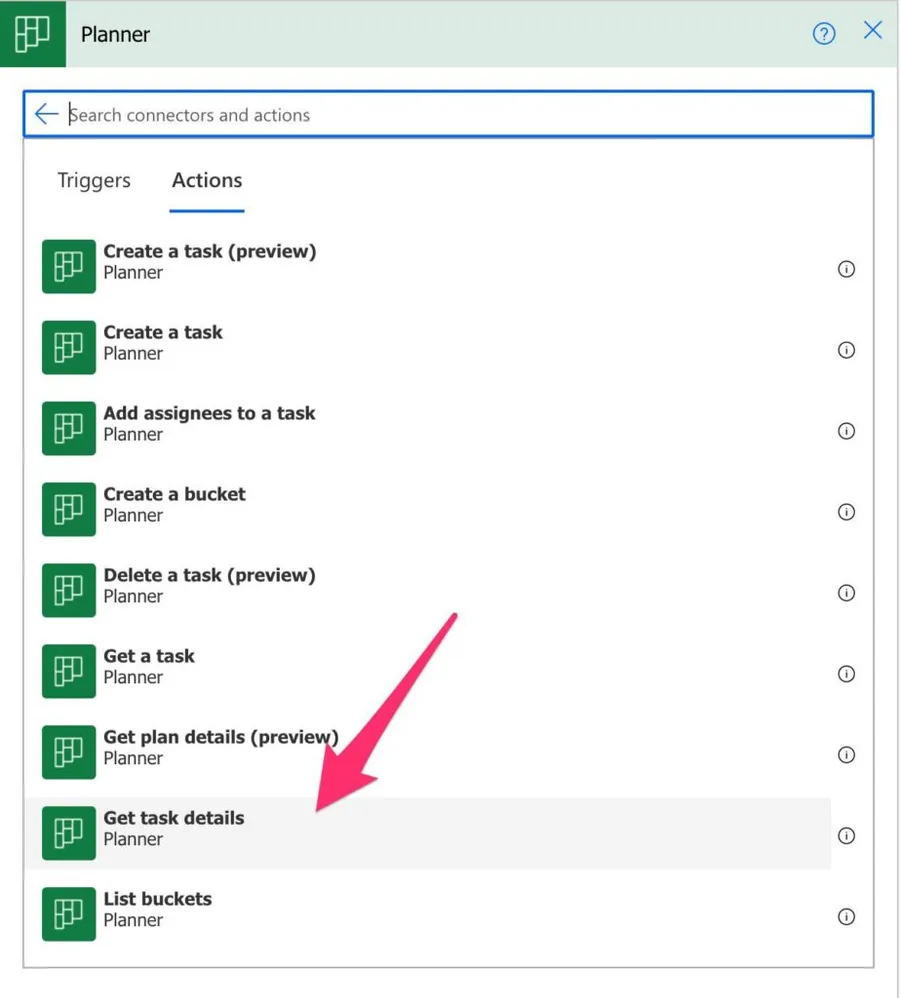Choose the Add assignees to a task action

coord(209,424)
